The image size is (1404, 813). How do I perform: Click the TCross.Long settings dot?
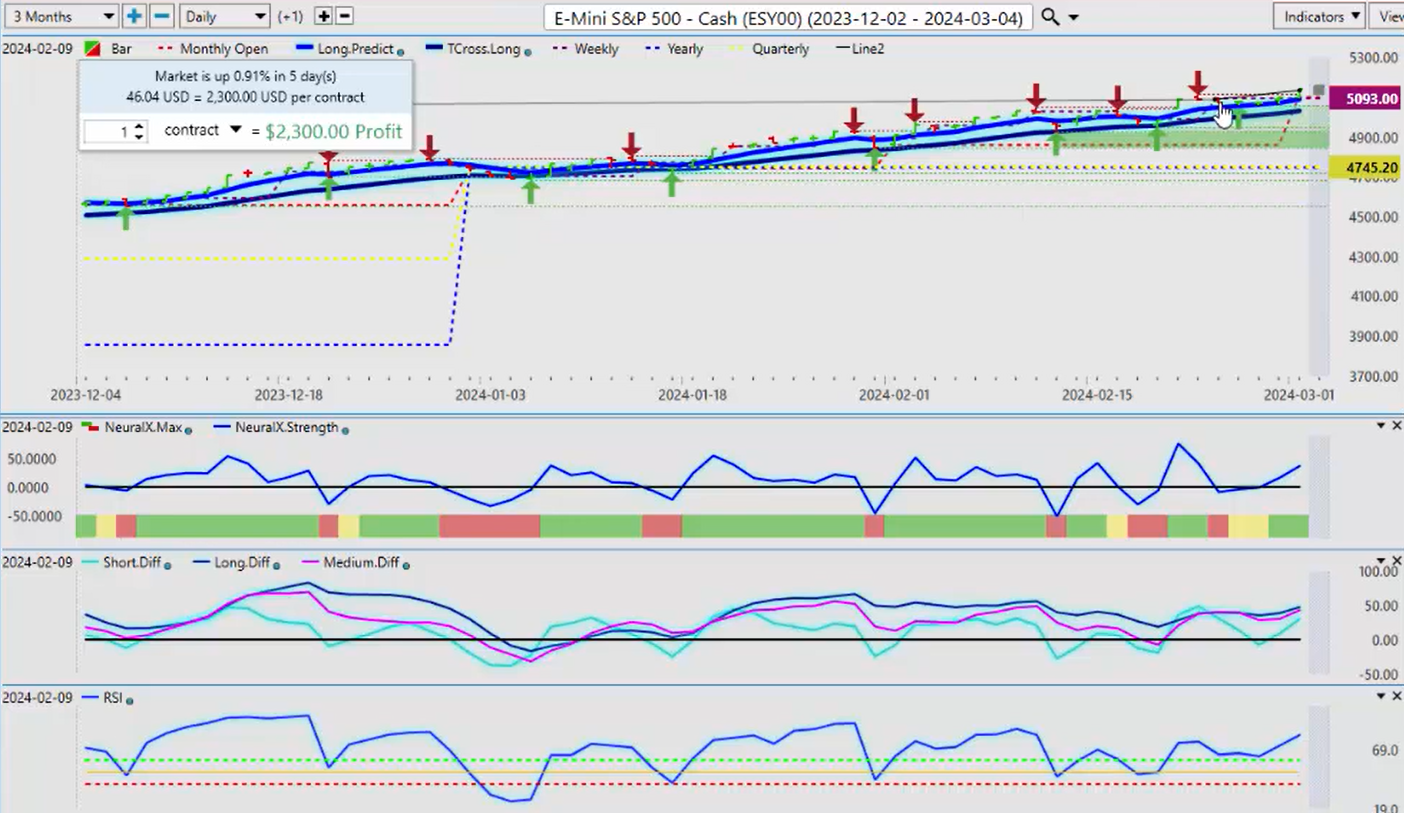pos(527,51)
